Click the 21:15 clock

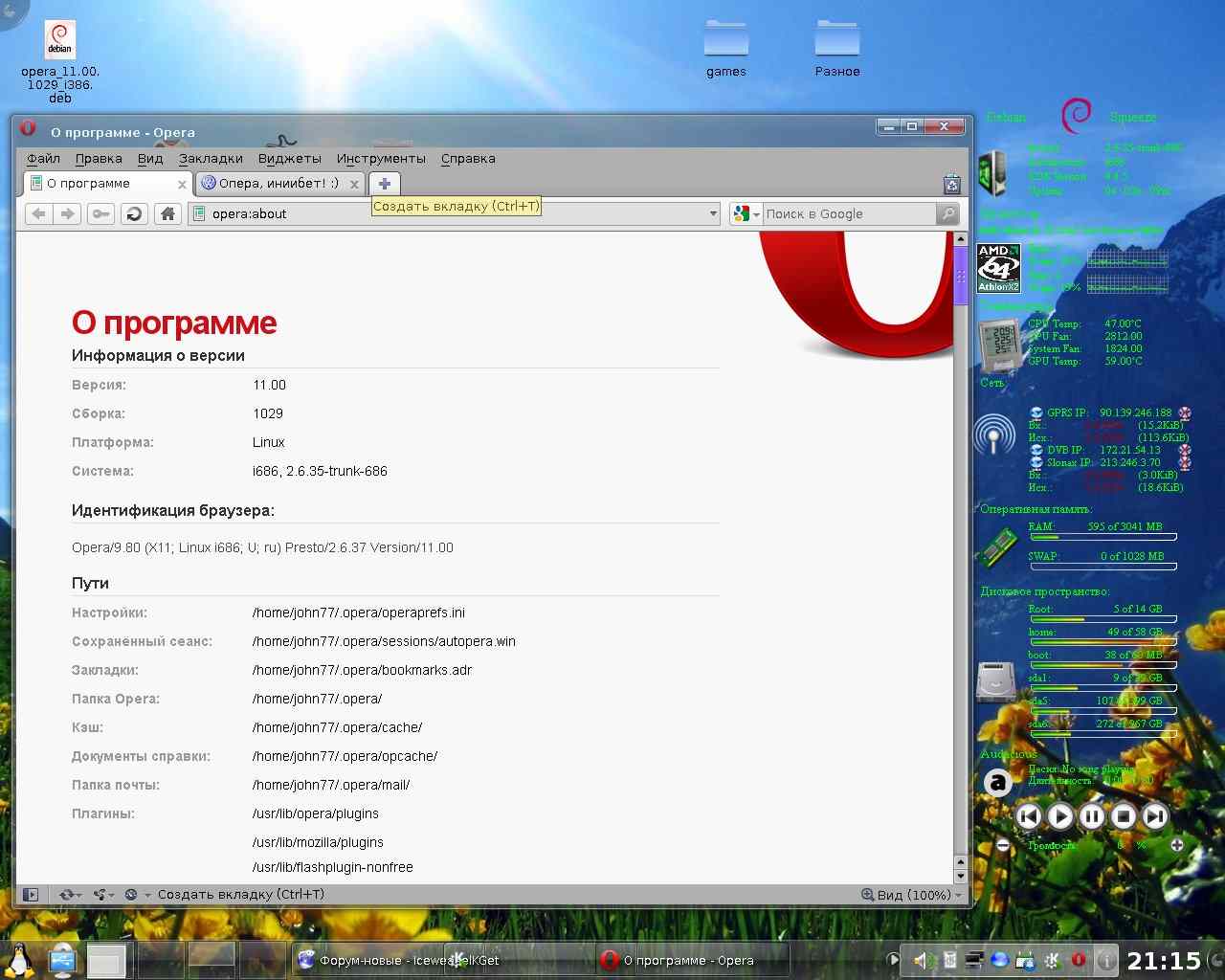[1163, 960]
